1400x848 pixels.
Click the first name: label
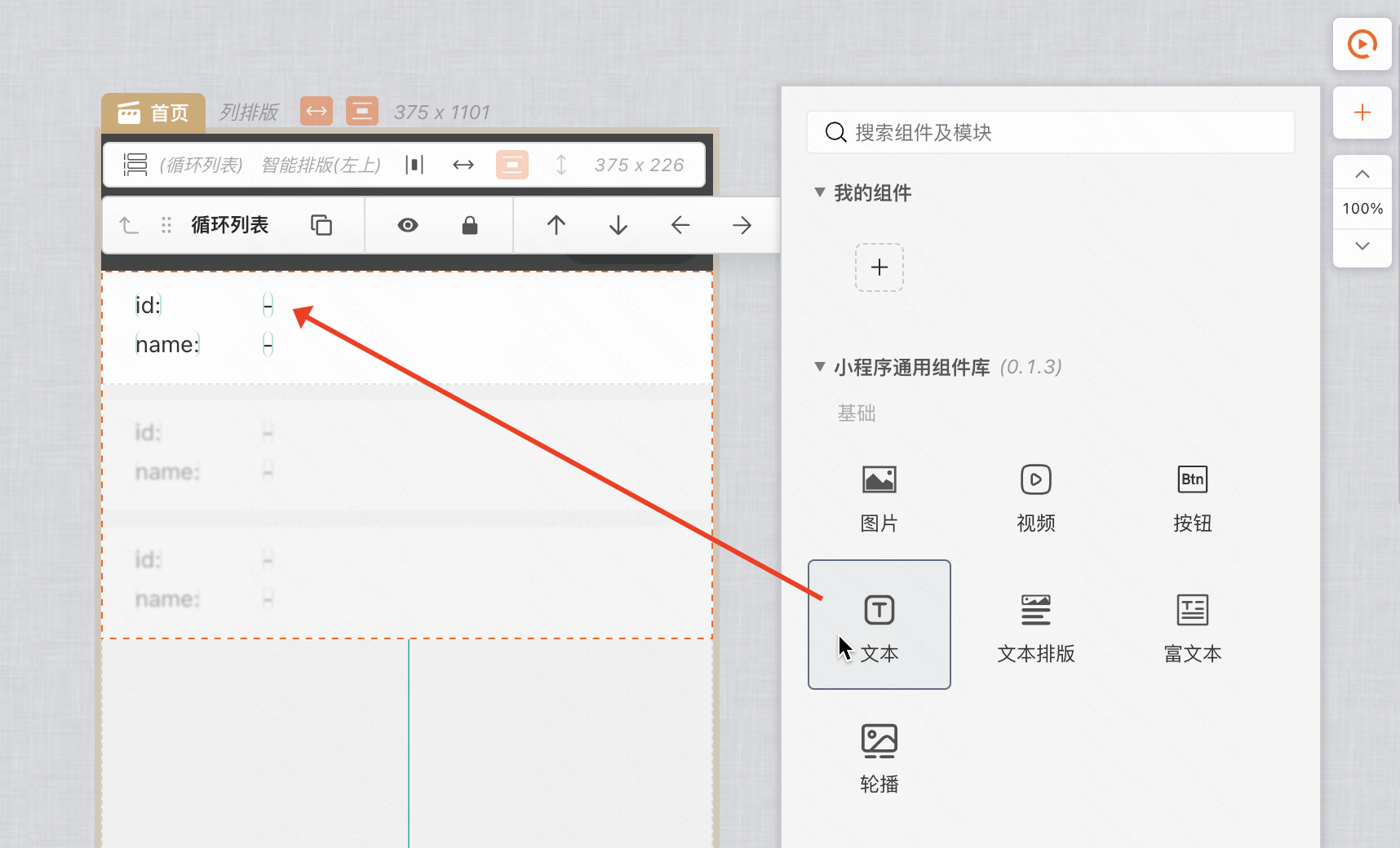[x=167, y=344]
